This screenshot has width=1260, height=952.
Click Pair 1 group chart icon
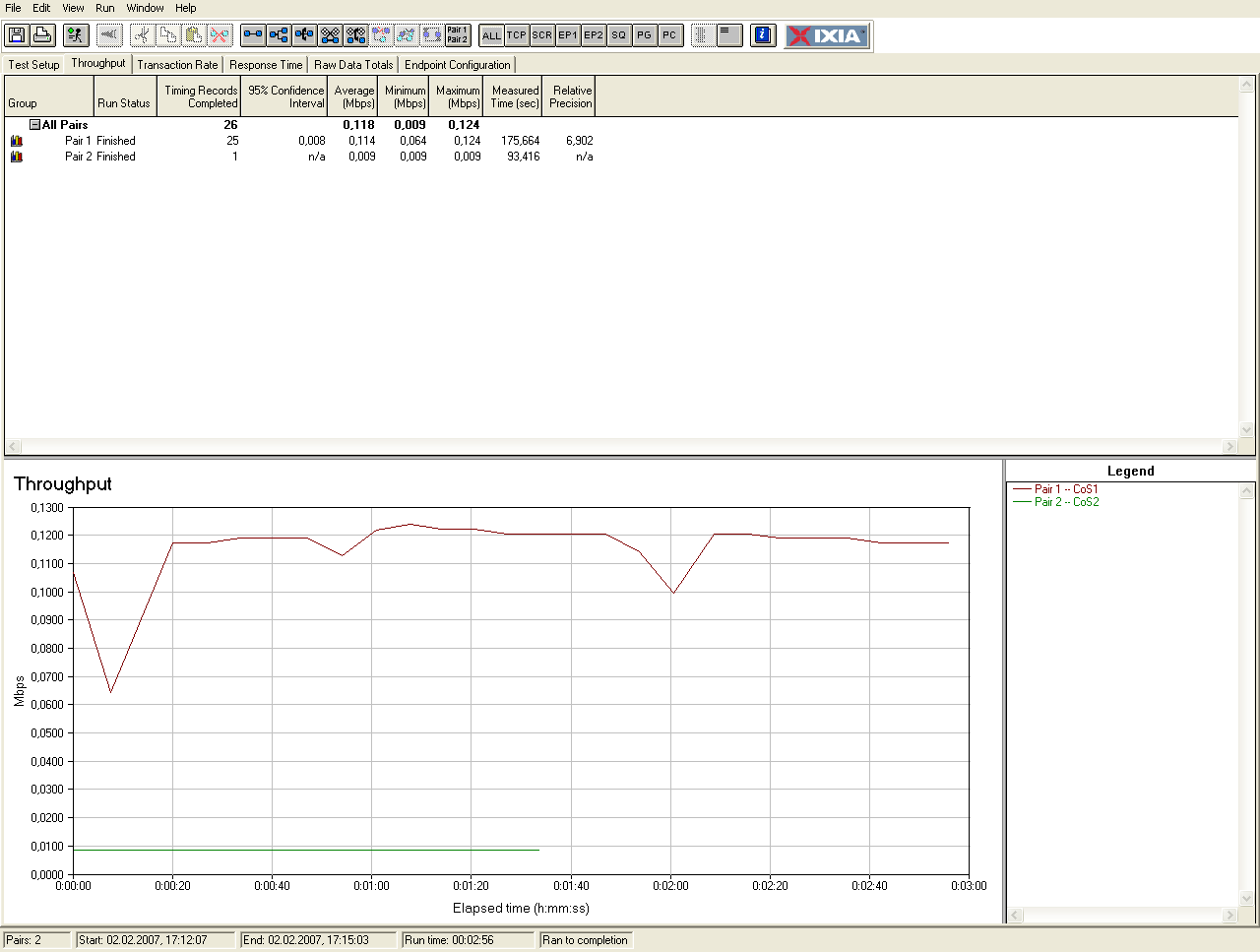tap(16, 141)
